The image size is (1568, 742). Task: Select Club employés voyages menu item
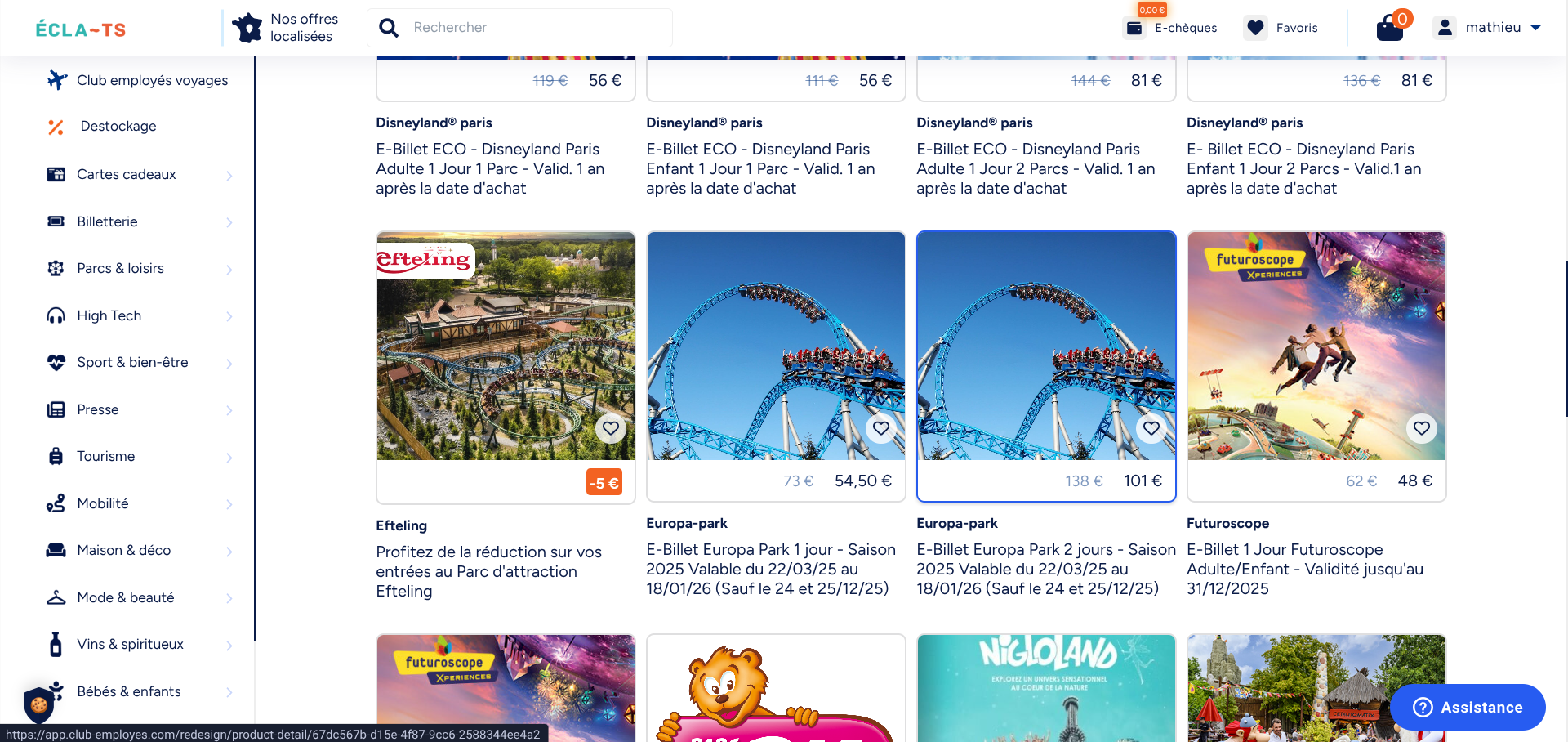tap(139, 80)
